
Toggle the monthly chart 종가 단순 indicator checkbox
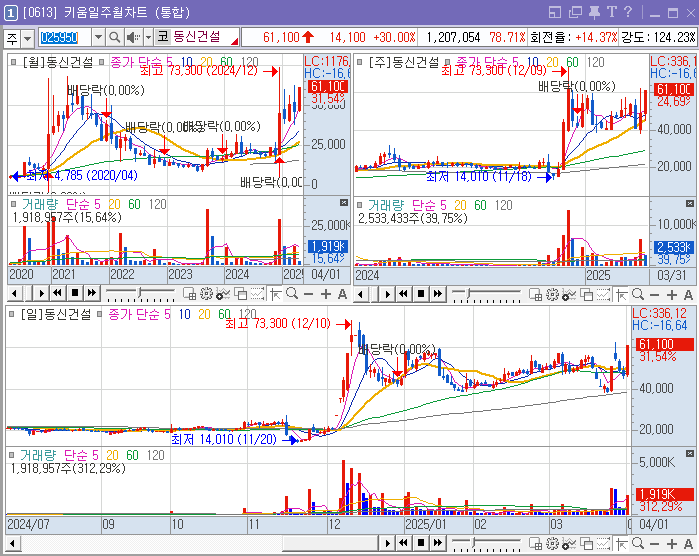click(102, 62)
